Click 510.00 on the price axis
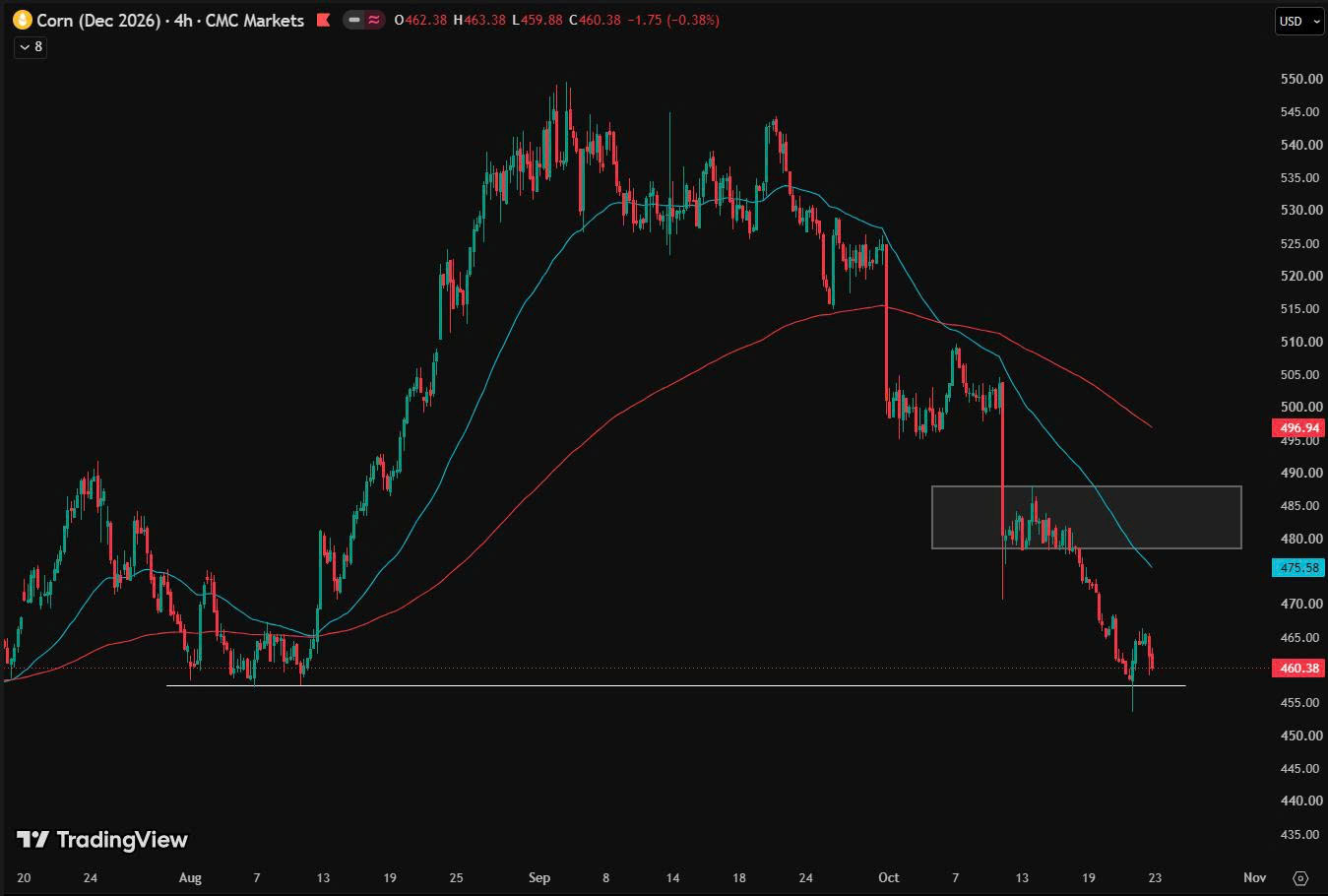1328x896 pixels. click(1300, 342)
